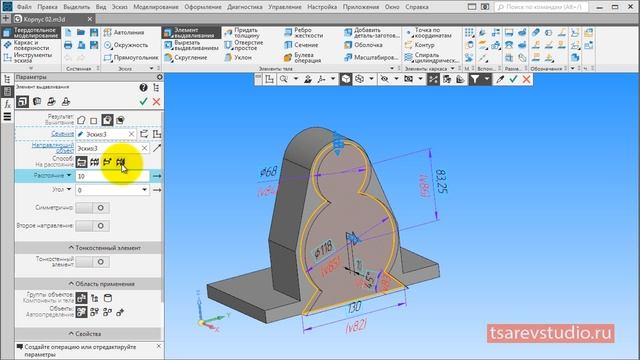Open the hide-objects eye dropdown arrow

[x=396, y=79]
